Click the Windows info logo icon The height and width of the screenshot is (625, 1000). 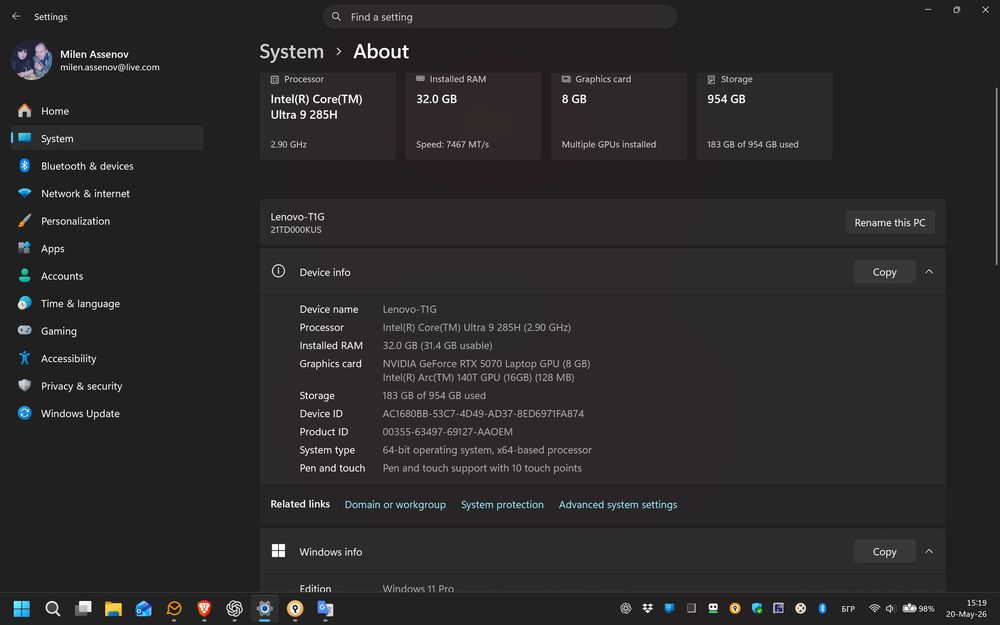pos(279,551)
